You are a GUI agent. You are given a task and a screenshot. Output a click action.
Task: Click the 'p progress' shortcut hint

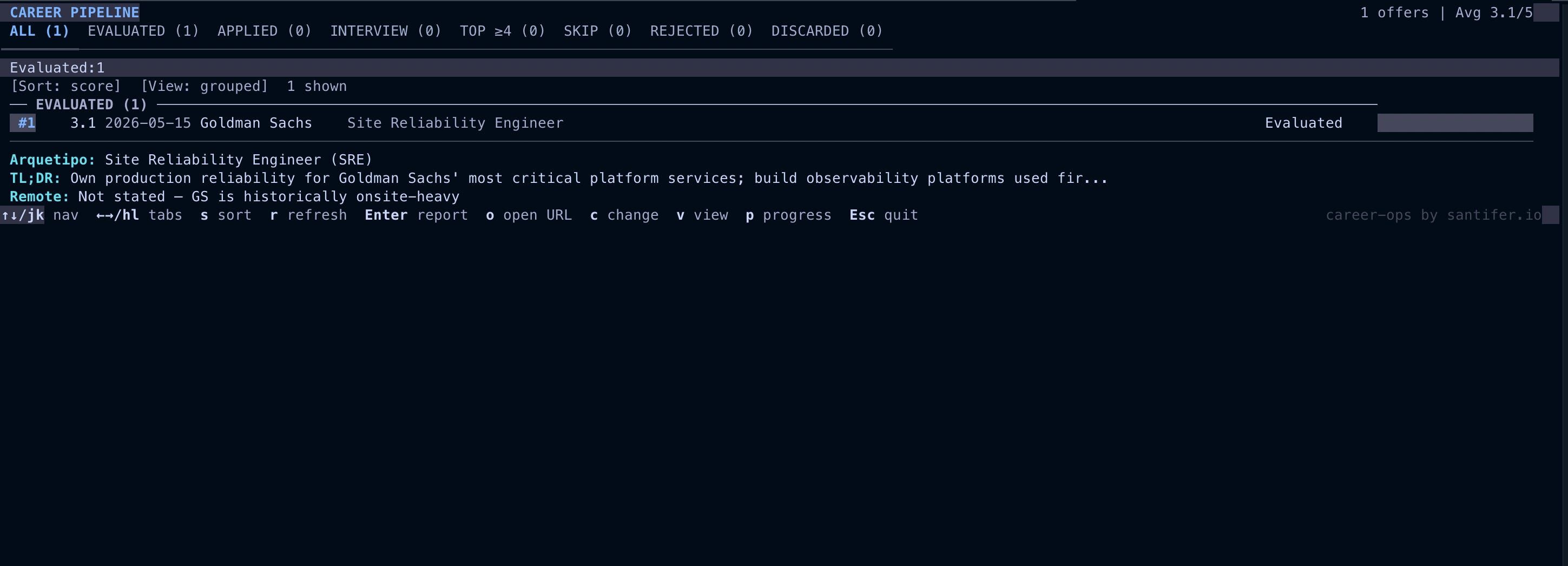[788, 215]
